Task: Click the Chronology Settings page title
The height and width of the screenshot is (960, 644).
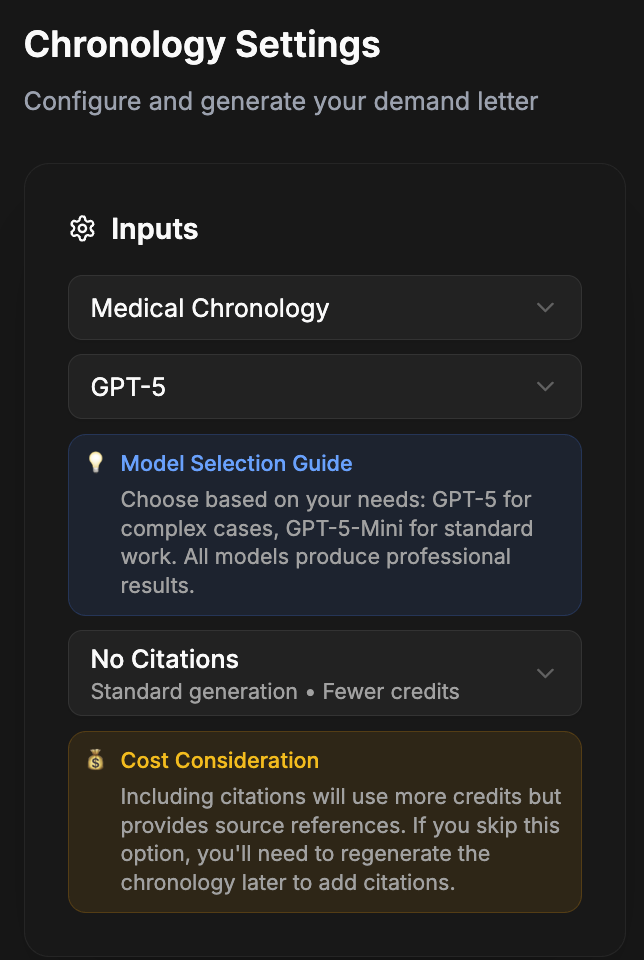Action: pyautogui.click(x=202, y=45)
